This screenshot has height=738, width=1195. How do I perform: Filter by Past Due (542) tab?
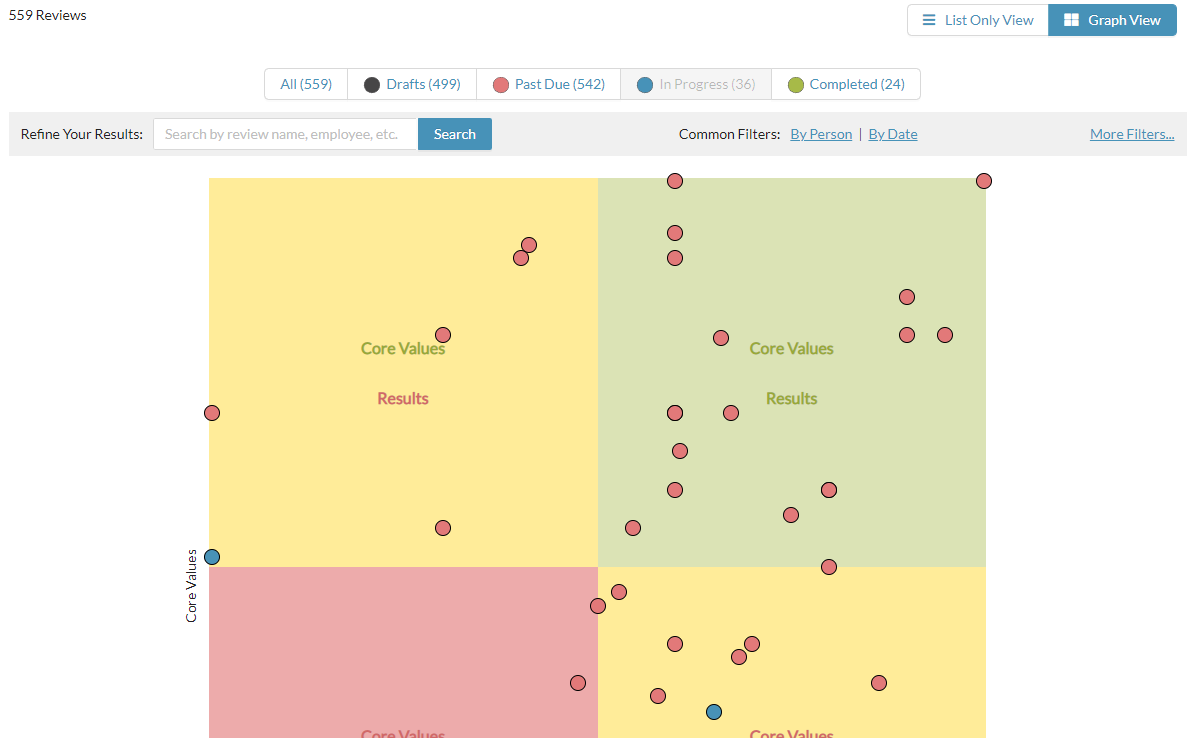pyautogui.click(x=548, y=84)
